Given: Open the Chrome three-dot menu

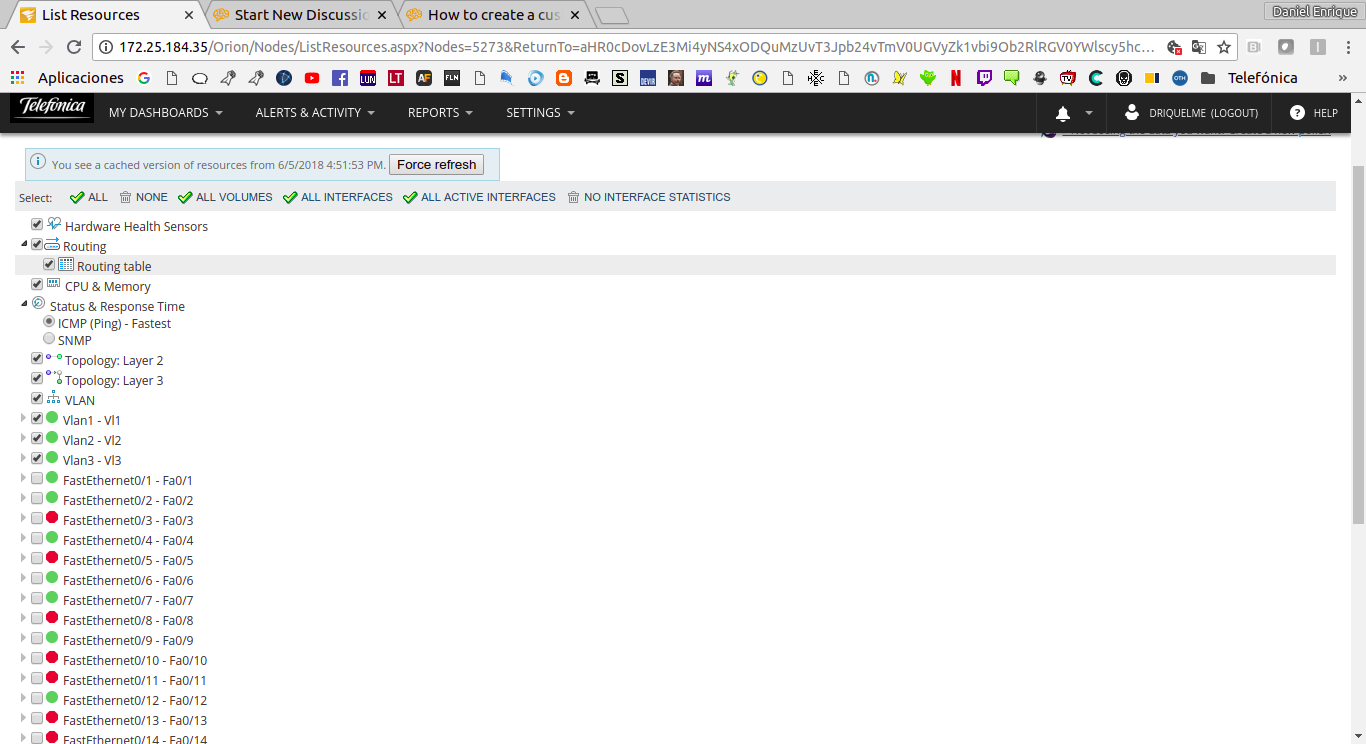Looking at the screenshot, I should (x=1347, y=47).
